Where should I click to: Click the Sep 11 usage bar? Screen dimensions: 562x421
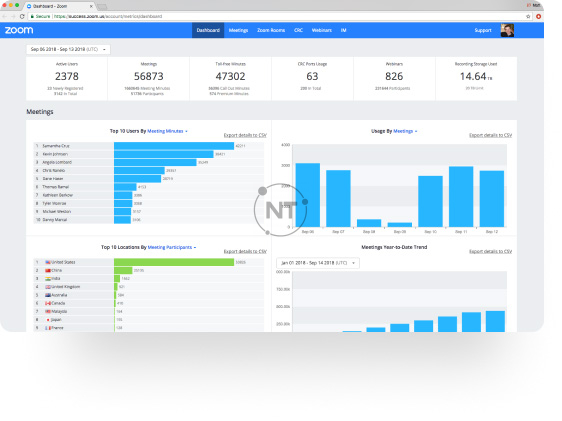(x=461, y=197)
